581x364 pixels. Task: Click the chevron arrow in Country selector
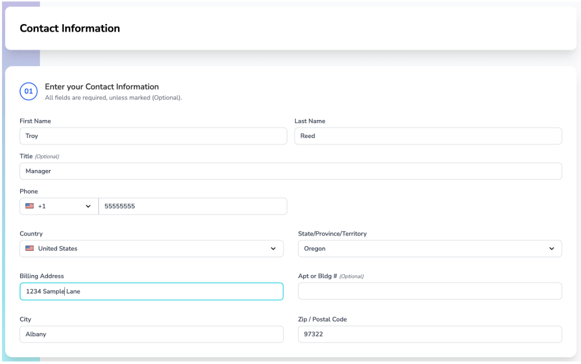click(273, 249)
